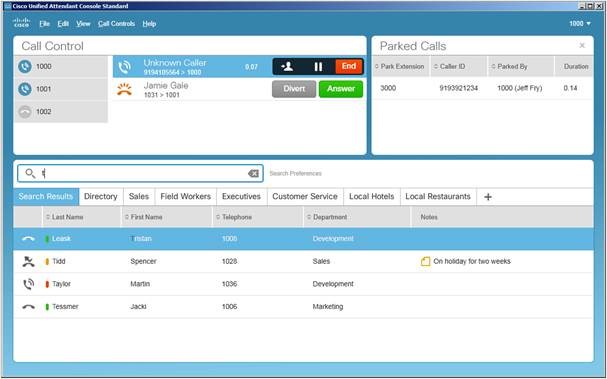Open the Sales tab
The width and height of the screenshot is (607, 379).
tap(139, 196)
